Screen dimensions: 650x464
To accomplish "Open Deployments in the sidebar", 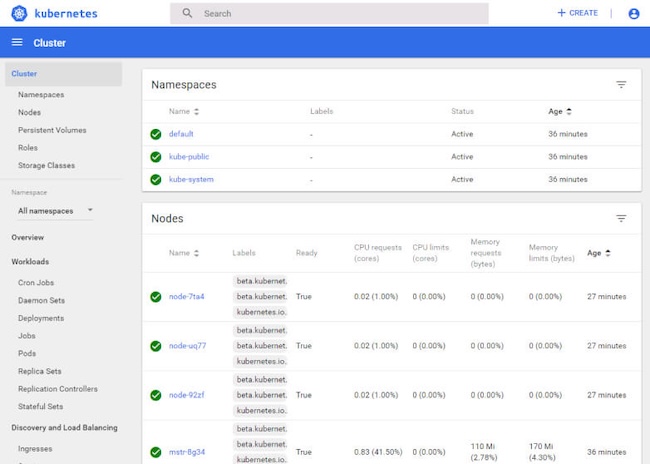I will 41,318.
